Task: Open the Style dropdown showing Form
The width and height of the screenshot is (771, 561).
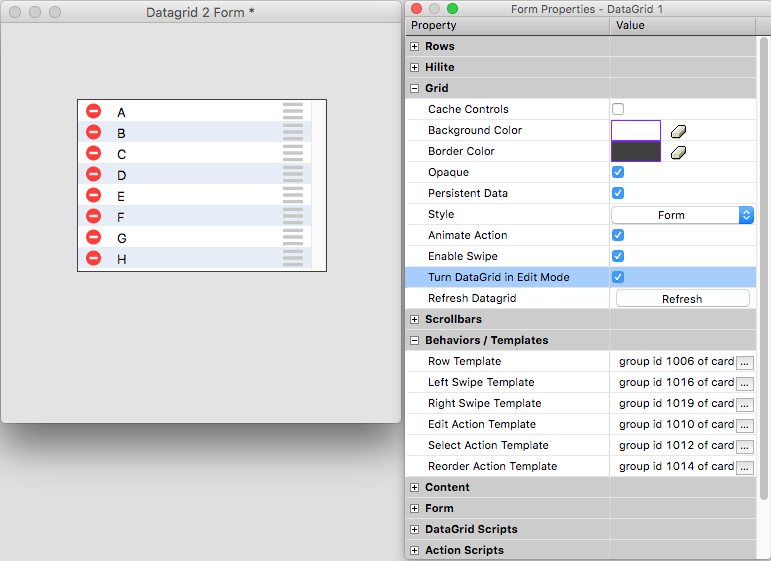Action: point(682,215)
